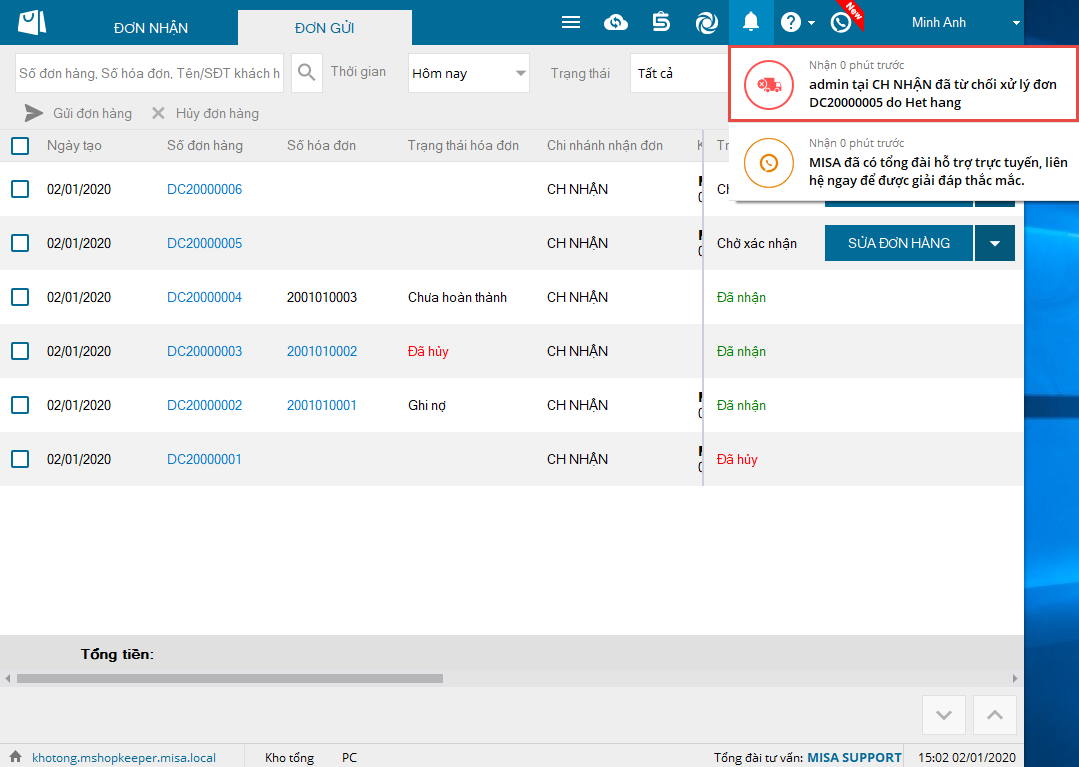Open the notification bell
Screen dimensions: 1079x767
coord(751,22)
